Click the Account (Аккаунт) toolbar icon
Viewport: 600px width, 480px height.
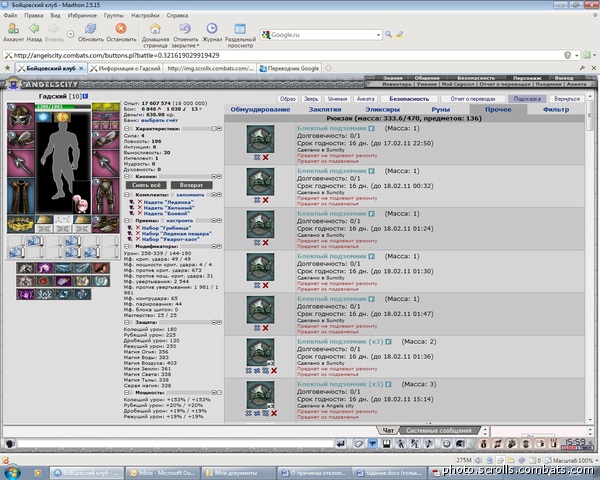[x=13, y=29]
